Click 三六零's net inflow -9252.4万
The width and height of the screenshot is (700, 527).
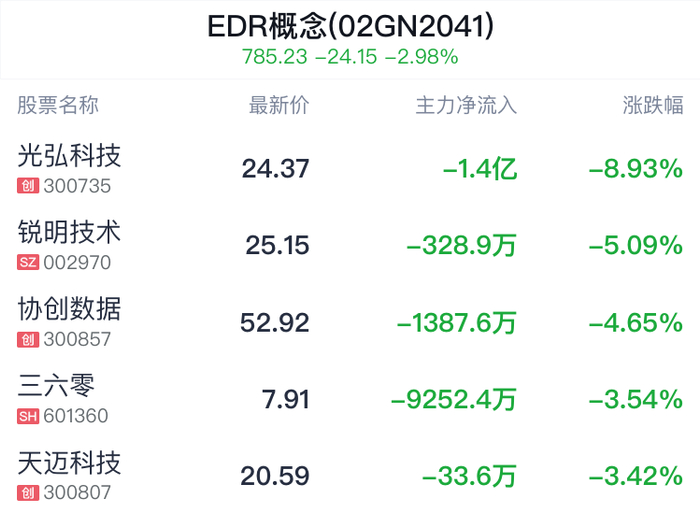click(453, 400)
